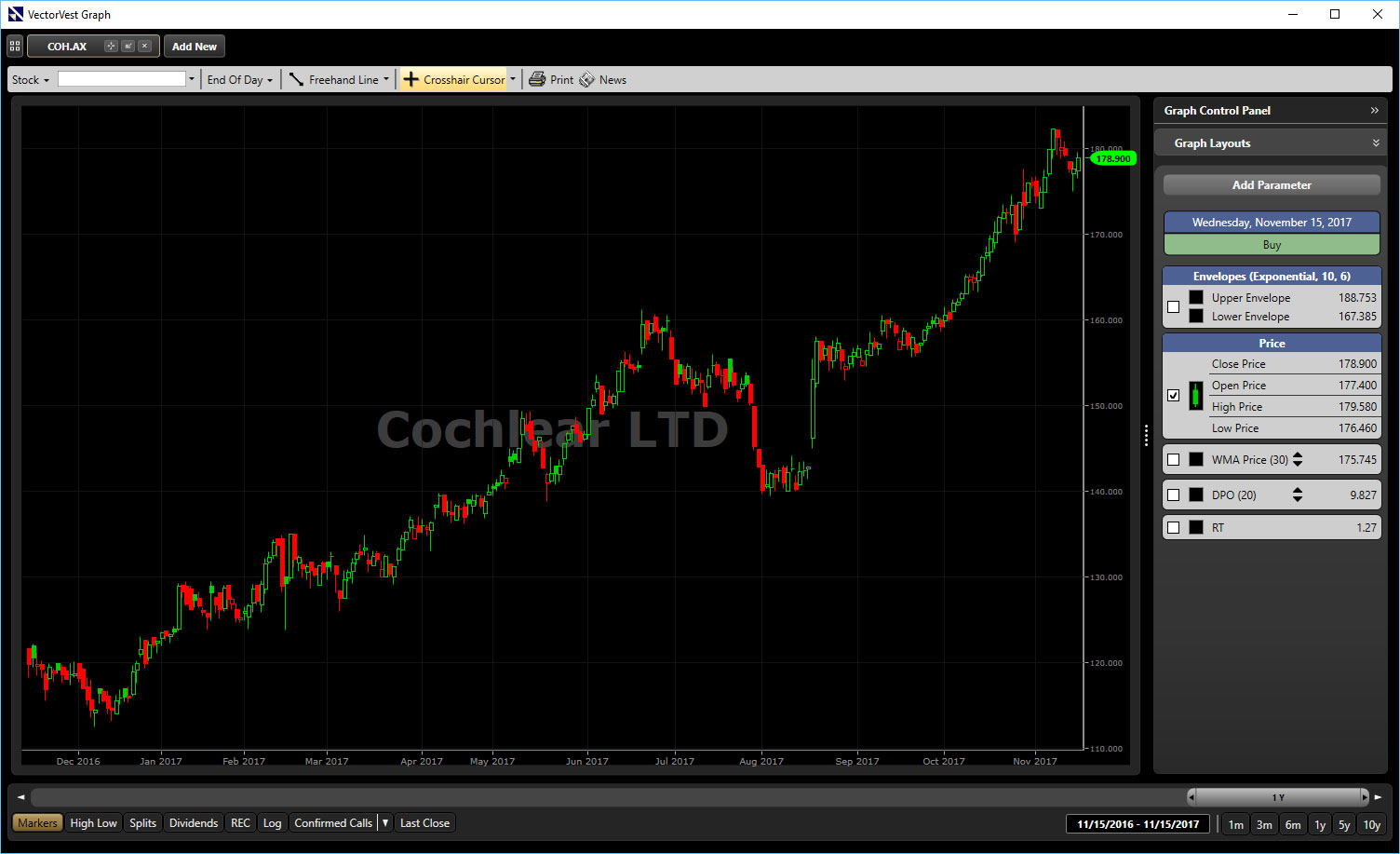
Task: Click the DPO (20) color swatch
Action: click(1196, 495)
